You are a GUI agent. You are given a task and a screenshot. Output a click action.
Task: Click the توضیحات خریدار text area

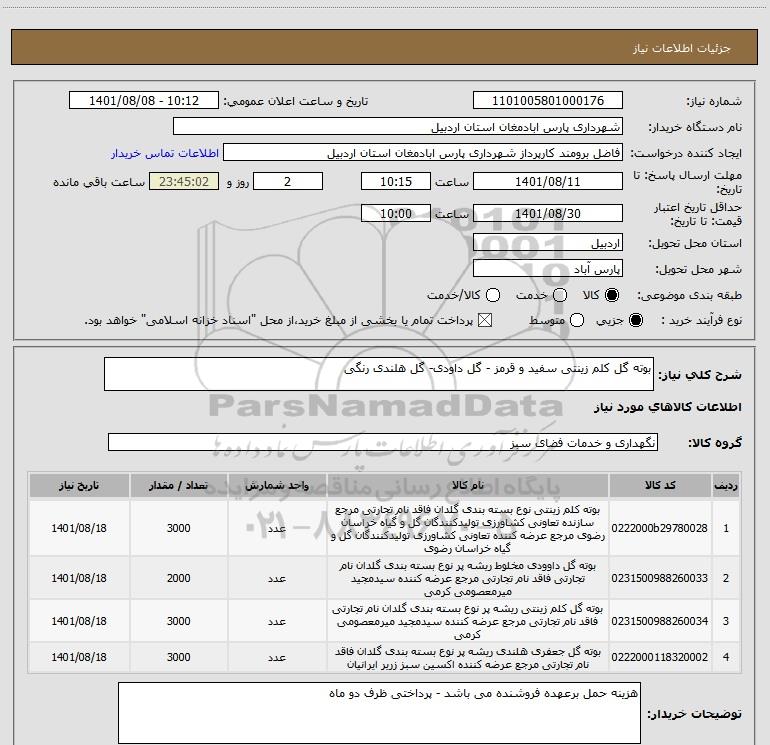[x=379, y=713]
